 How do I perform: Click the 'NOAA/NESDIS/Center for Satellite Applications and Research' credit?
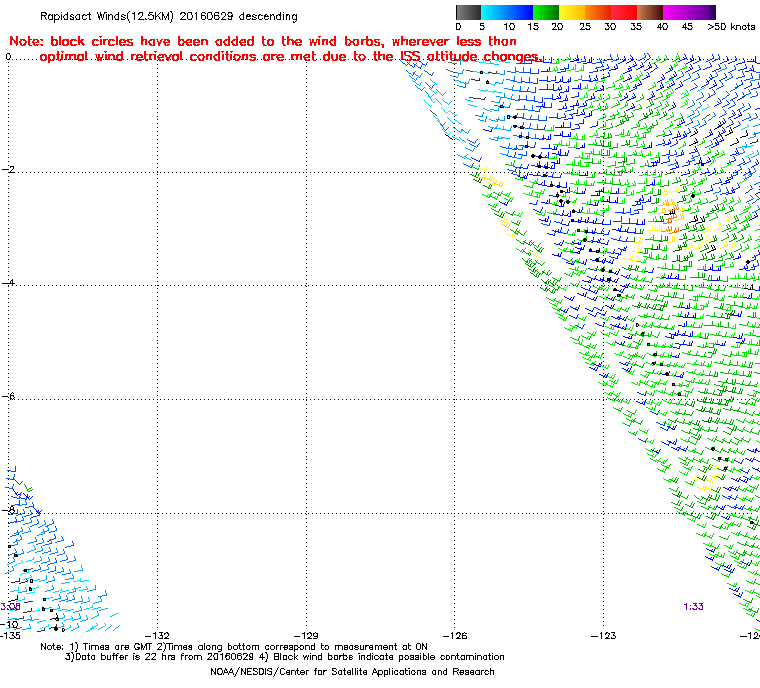352,672
